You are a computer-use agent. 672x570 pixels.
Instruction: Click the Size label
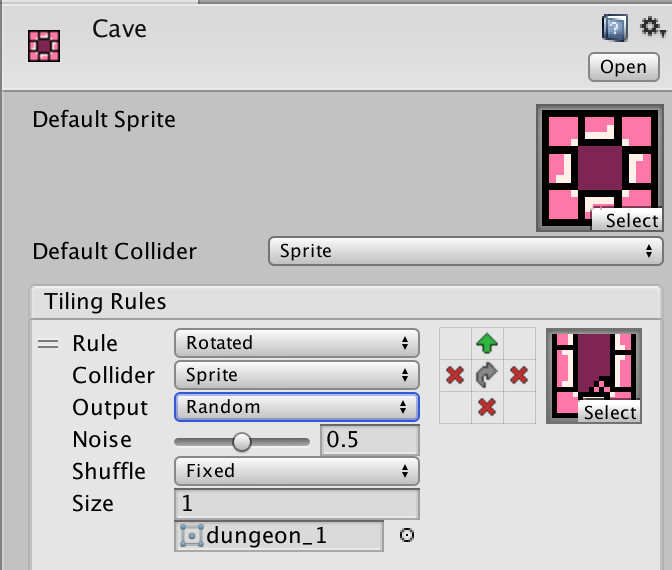93,504
